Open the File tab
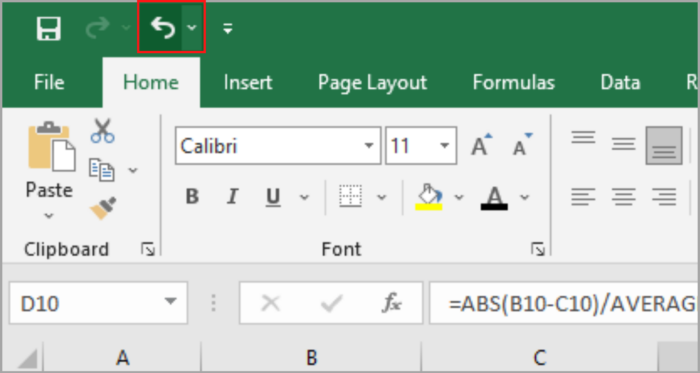 coord(49,83)
